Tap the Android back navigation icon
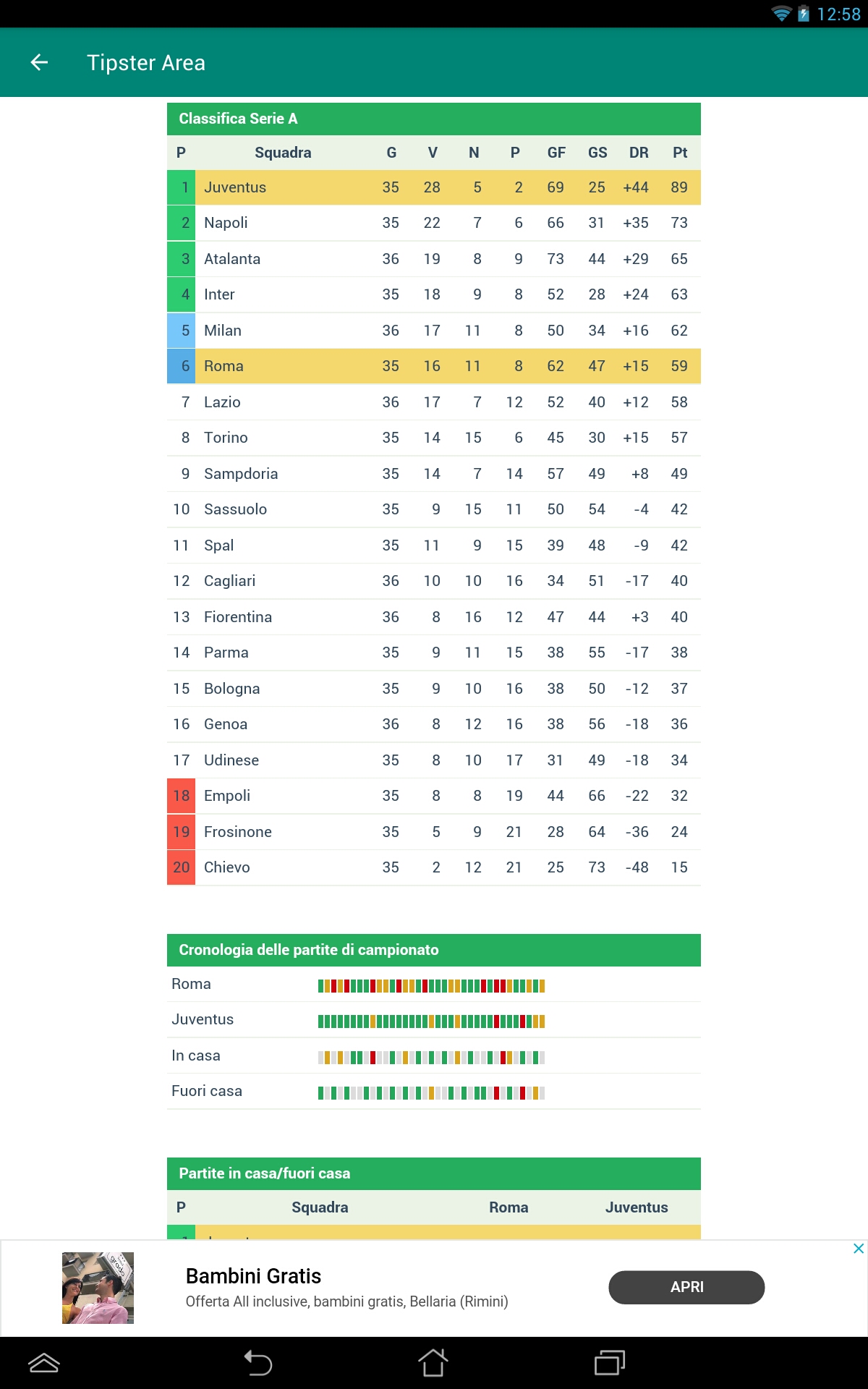 click(x=258, y=1363)
